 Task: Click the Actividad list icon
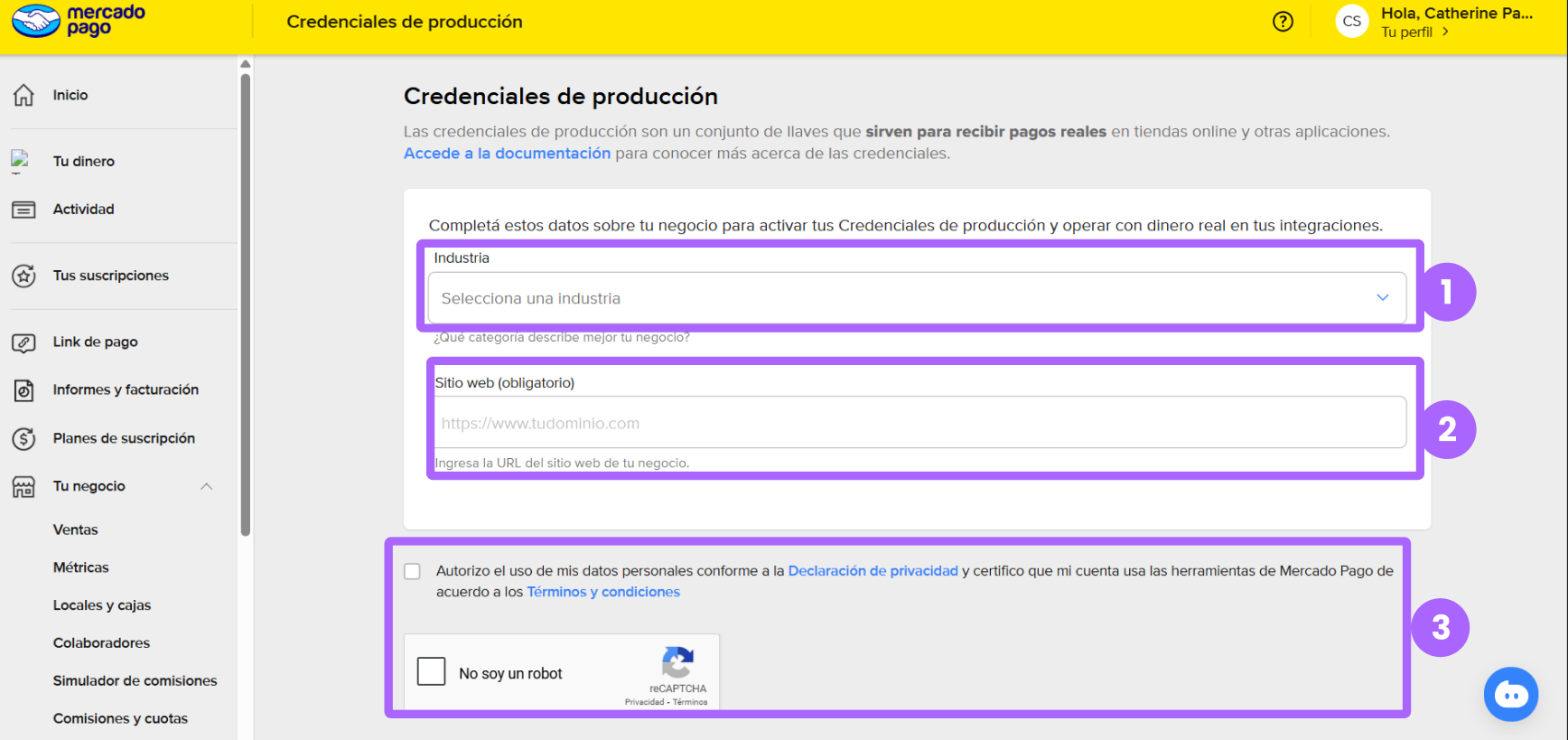click(23, 210)
